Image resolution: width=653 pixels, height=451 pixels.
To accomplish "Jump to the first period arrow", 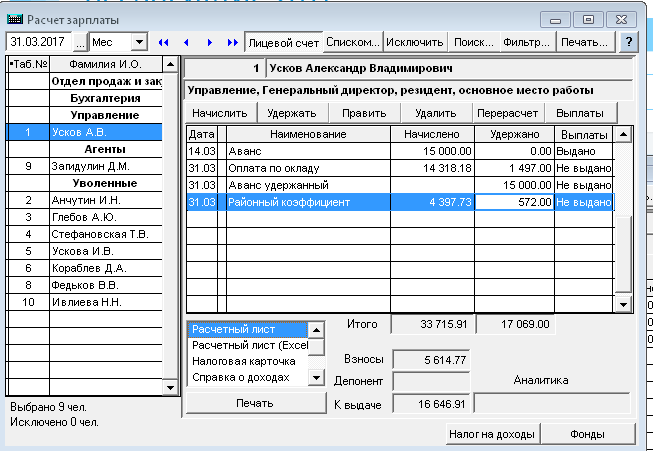I will point(163,43).
